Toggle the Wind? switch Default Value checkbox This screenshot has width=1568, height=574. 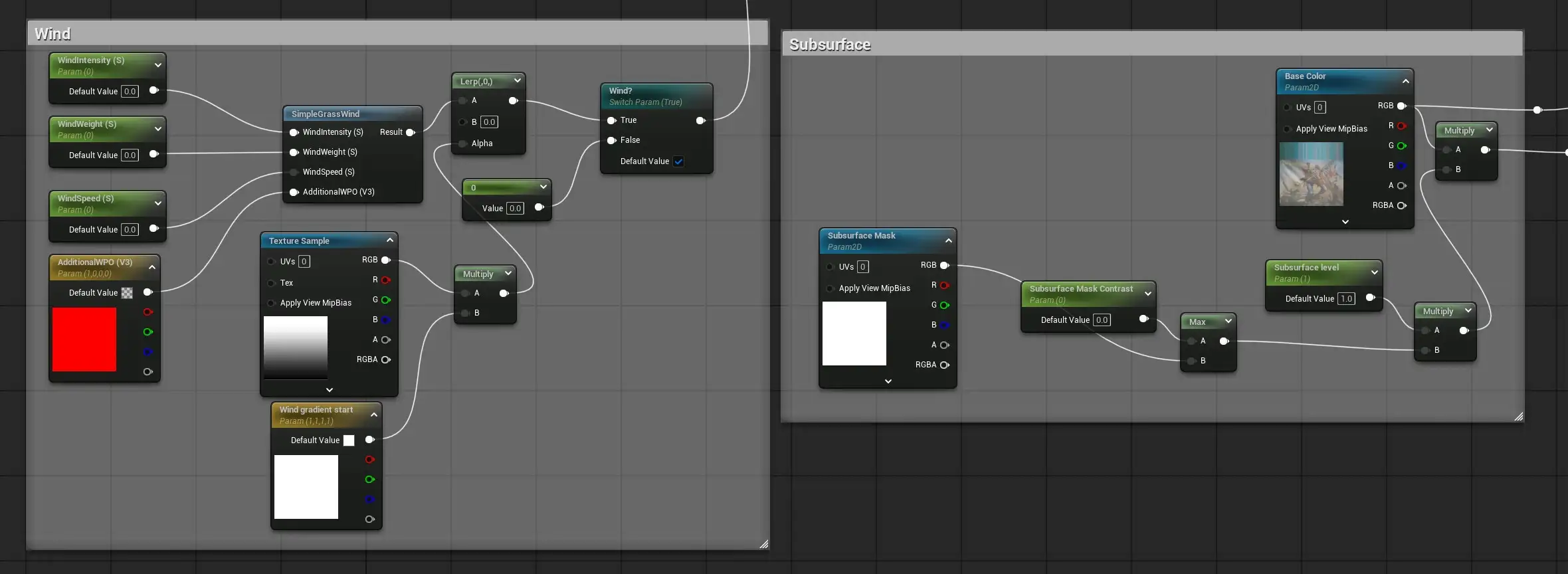tap(678, 161)
